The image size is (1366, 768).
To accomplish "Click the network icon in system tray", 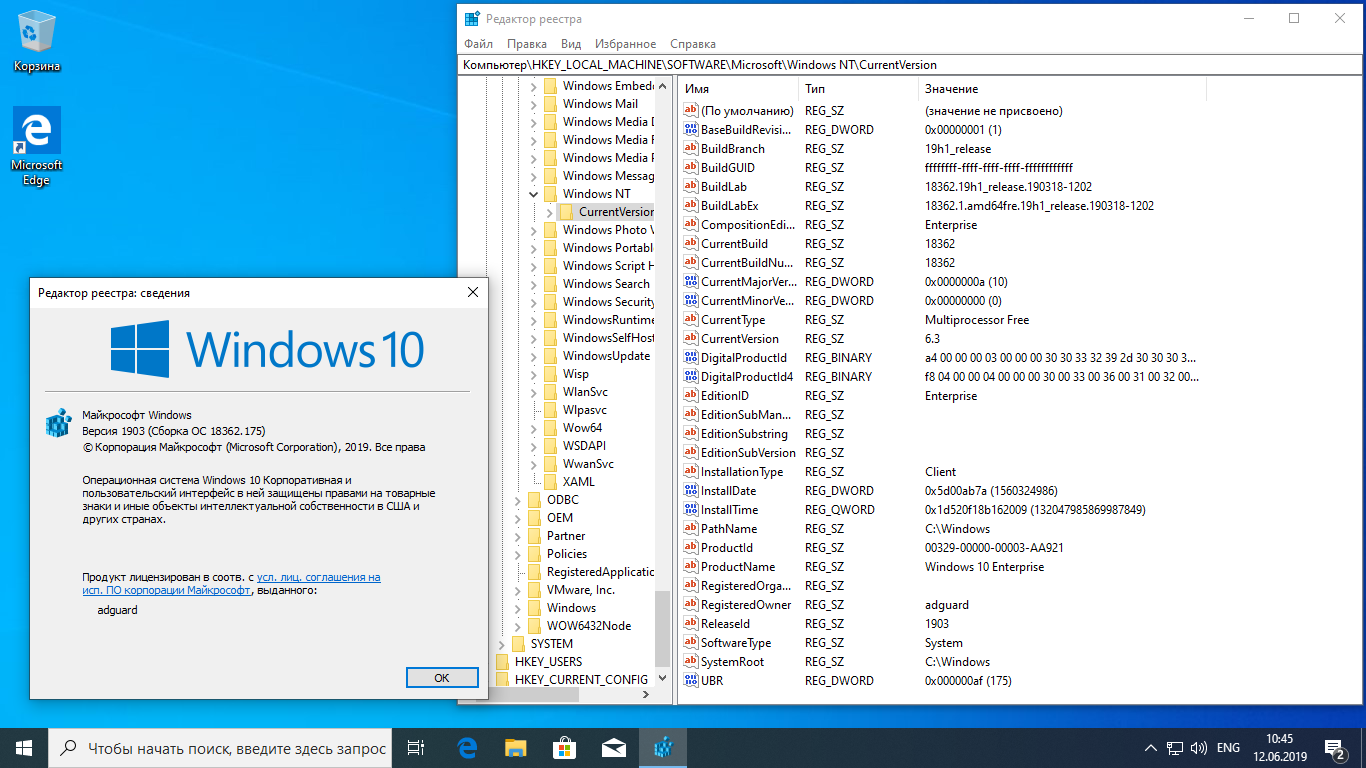I will click(x=1175, y=748).
